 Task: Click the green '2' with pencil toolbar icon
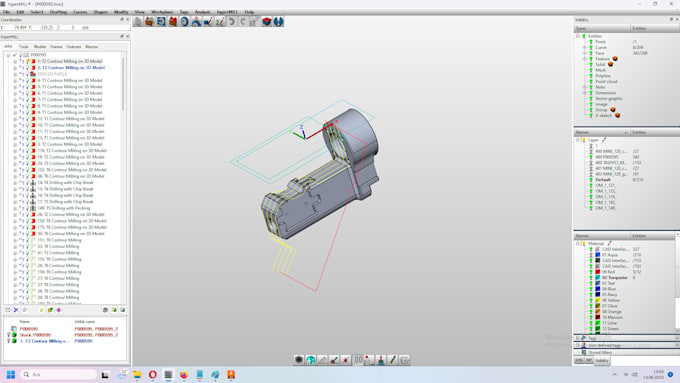tap(220, 22)
